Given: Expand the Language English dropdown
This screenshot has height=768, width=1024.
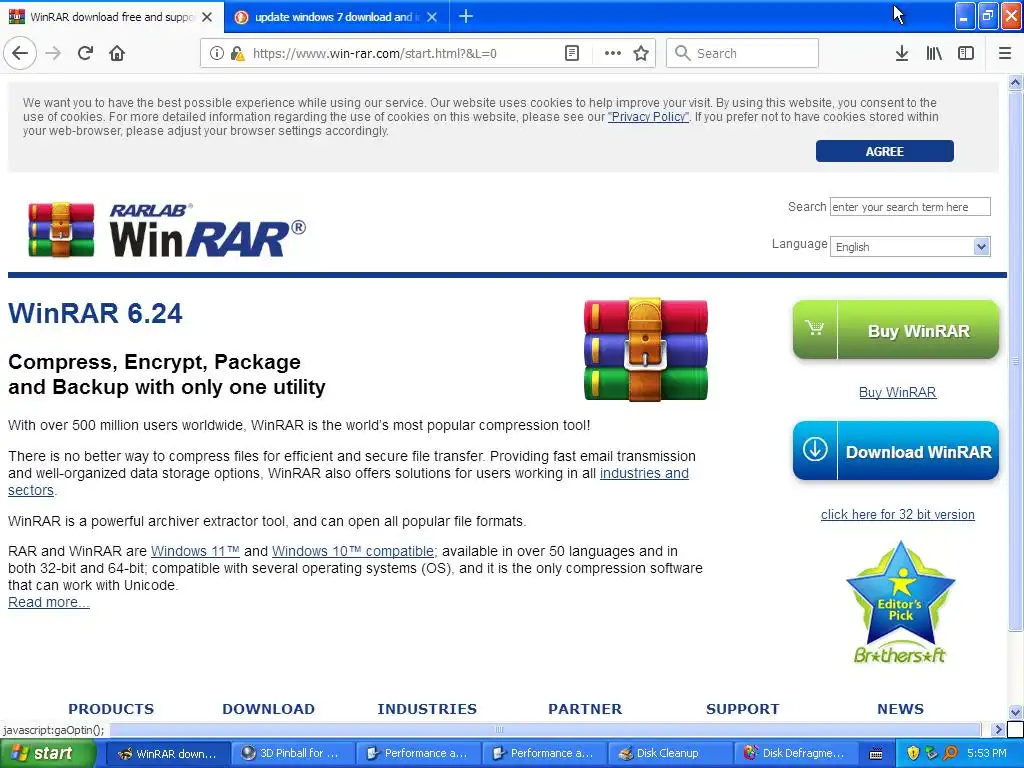Looking at the screenshot, I should pyautogui.click(x=910, y=246).
